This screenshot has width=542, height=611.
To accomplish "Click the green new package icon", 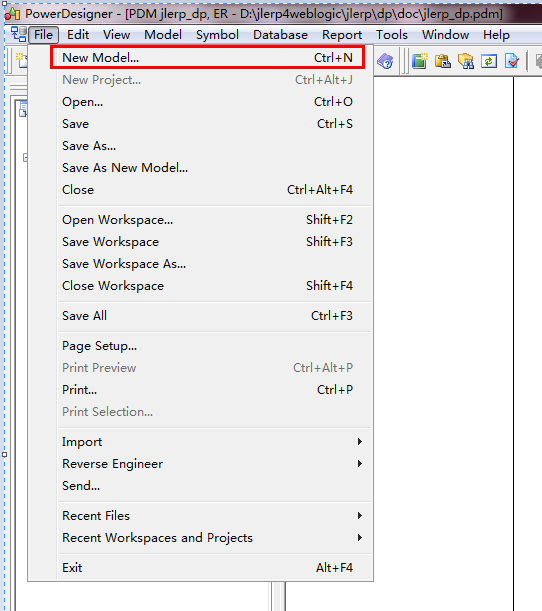I will coord(420,61).
